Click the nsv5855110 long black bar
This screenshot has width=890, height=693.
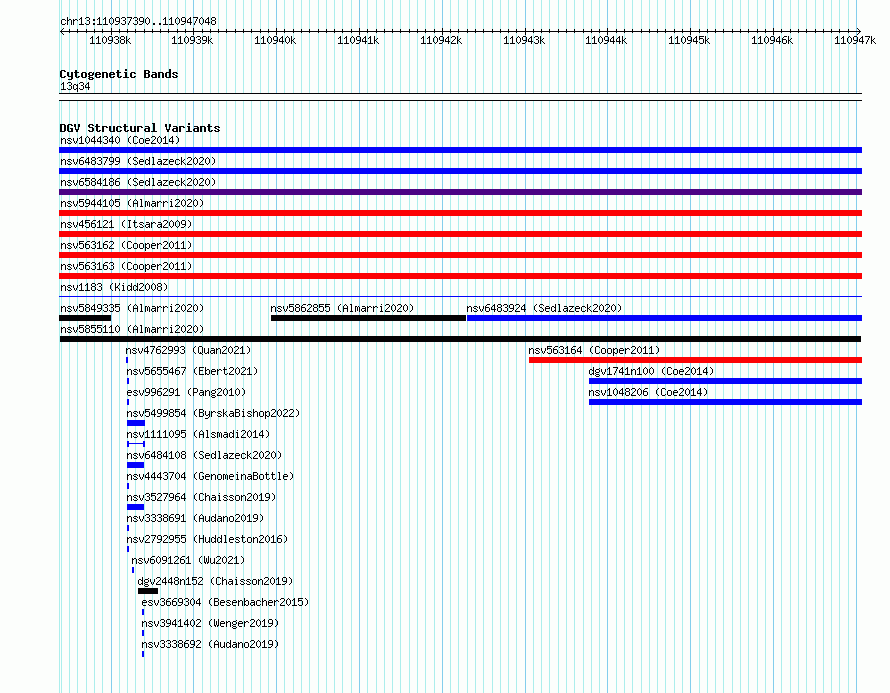[x=460, y=339]
